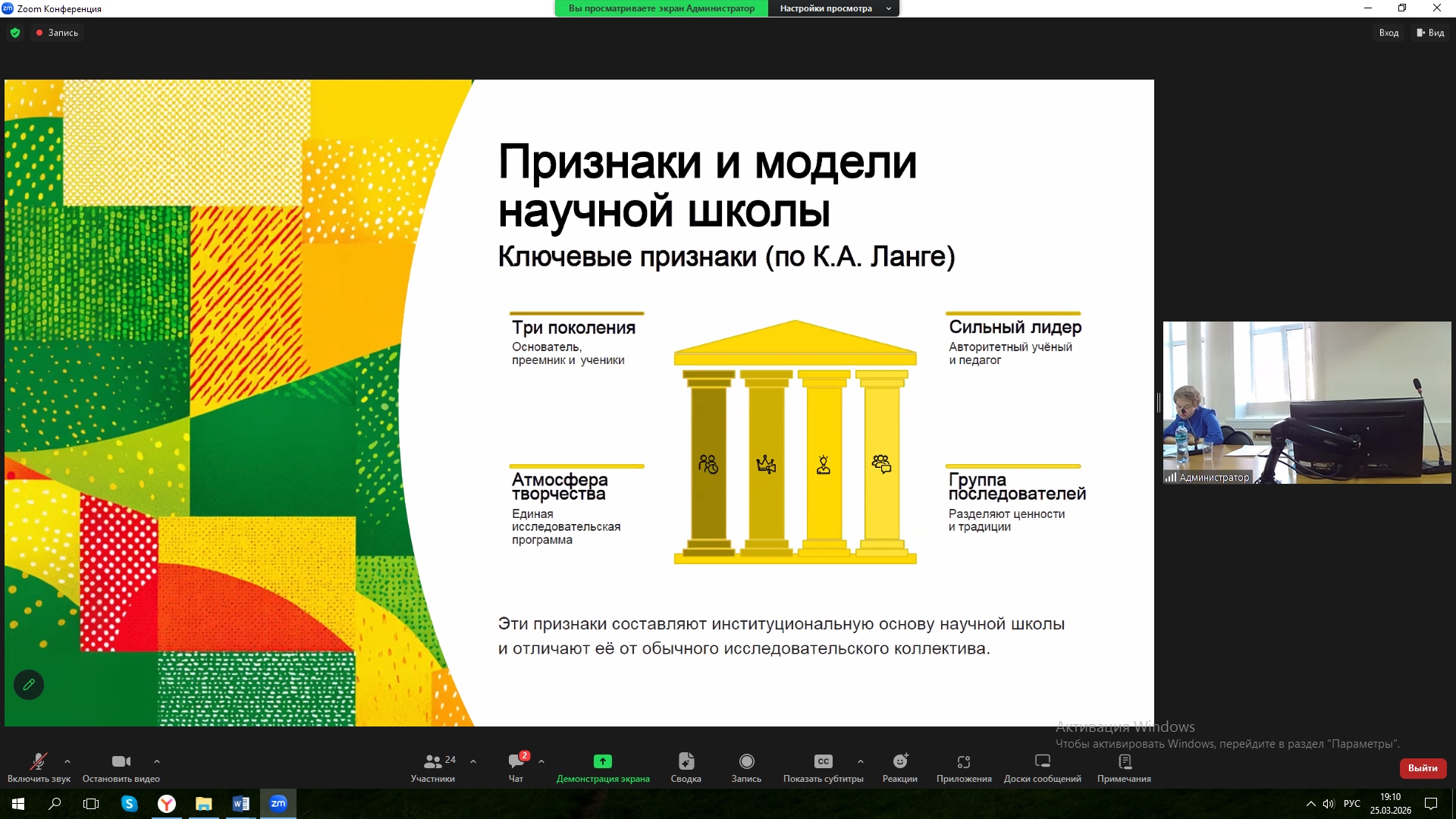Click the Вход sign-in button

tap(1389, 33)
